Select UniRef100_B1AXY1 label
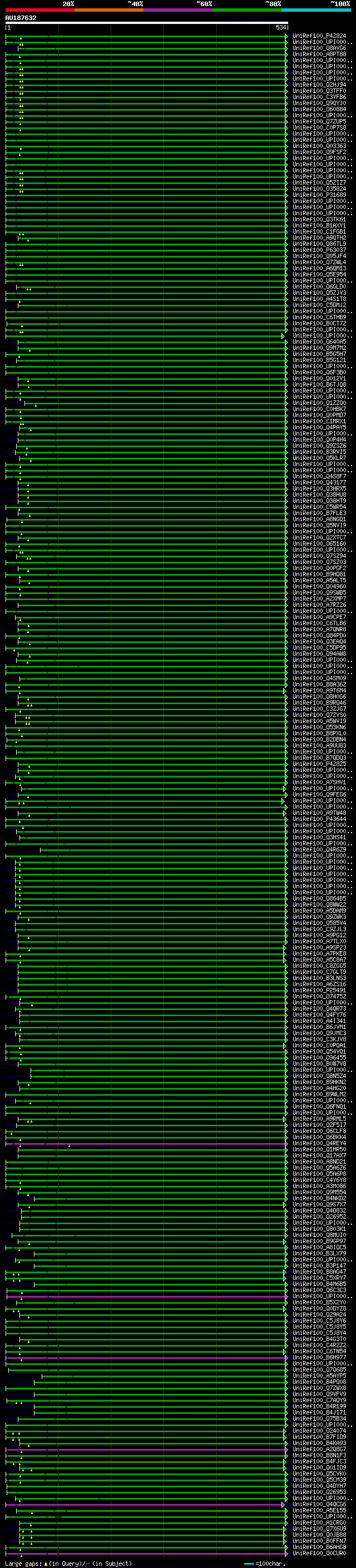 pyautogui.click(x=319, y=225)
